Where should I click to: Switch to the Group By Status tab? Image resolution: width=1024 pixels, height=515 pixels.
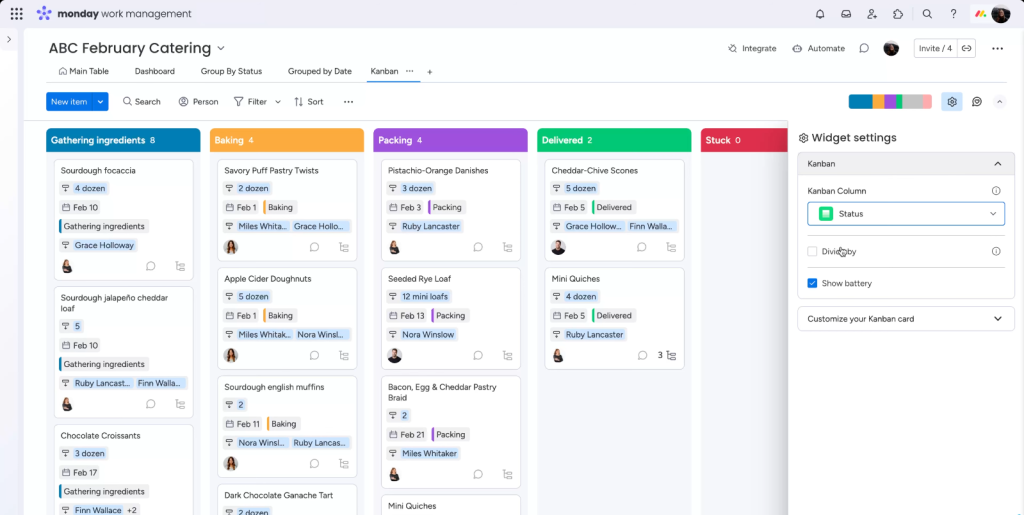tap(231, 71)
